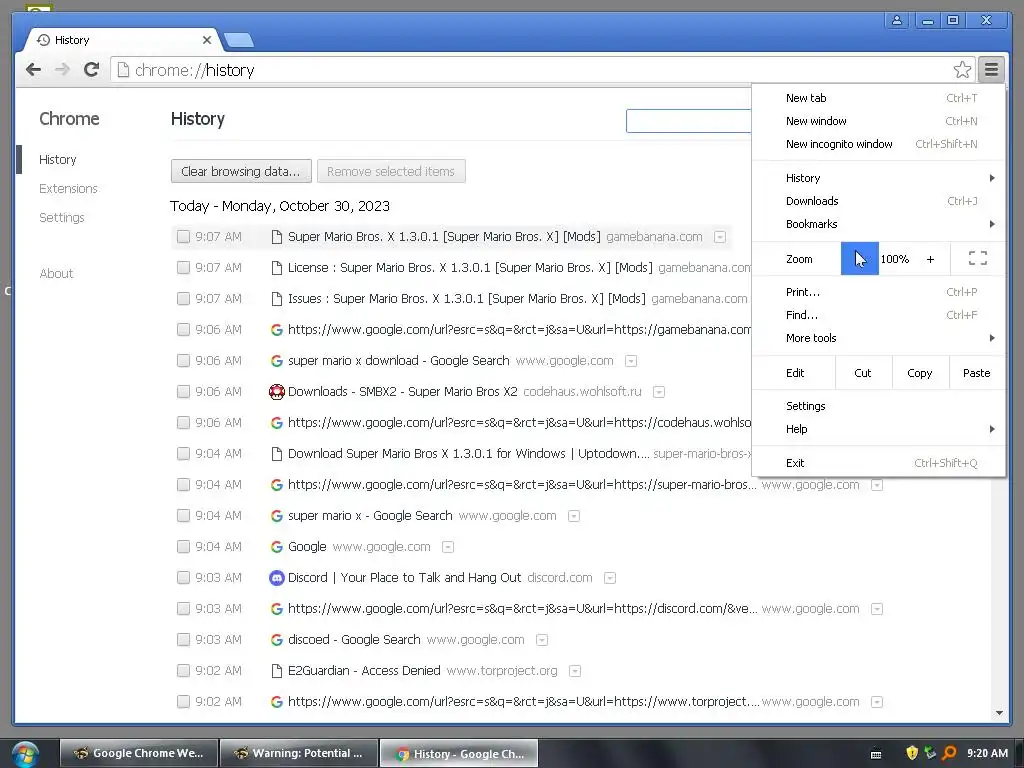Tick checkbox for super mario x download search
1024x768 pixels.
184,360
